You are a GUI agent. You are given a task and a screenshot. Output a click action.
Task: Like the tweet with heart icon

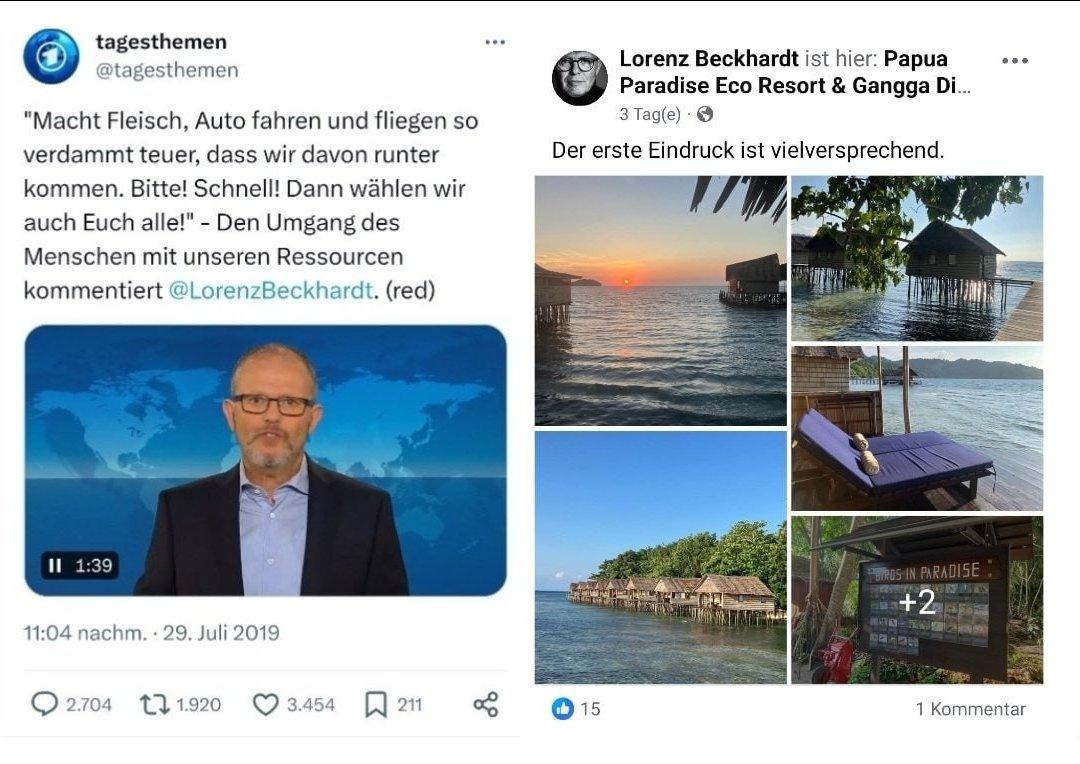[265, 705]
